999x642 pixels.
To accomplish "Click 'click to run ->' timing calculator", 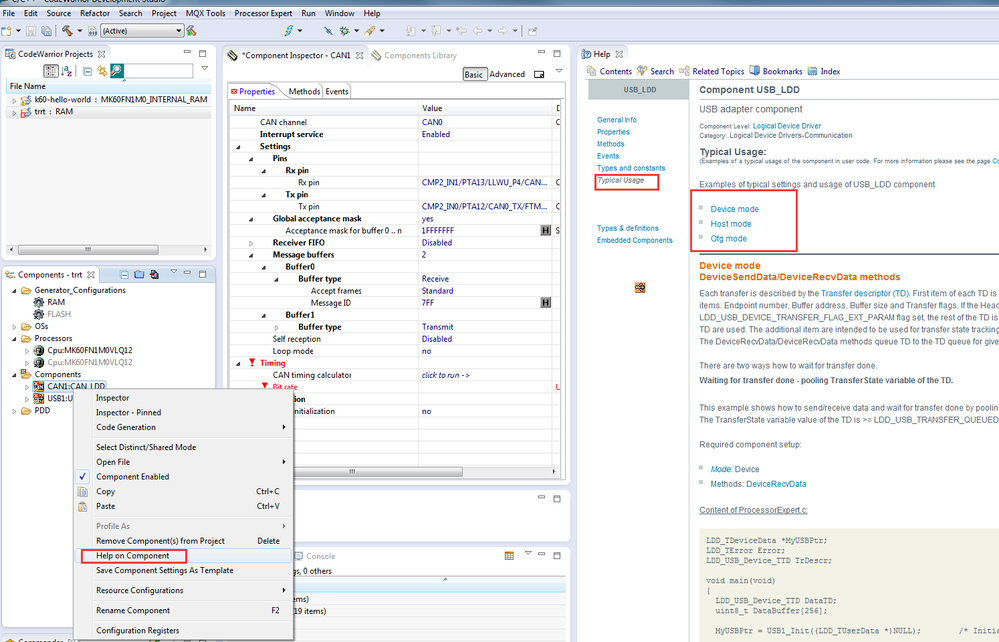I will point(445,375).
